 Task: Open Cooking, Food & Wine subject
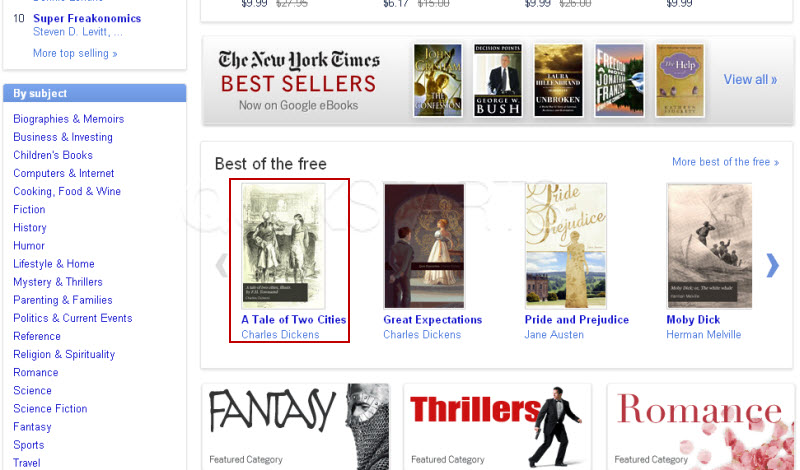(67, 191)
